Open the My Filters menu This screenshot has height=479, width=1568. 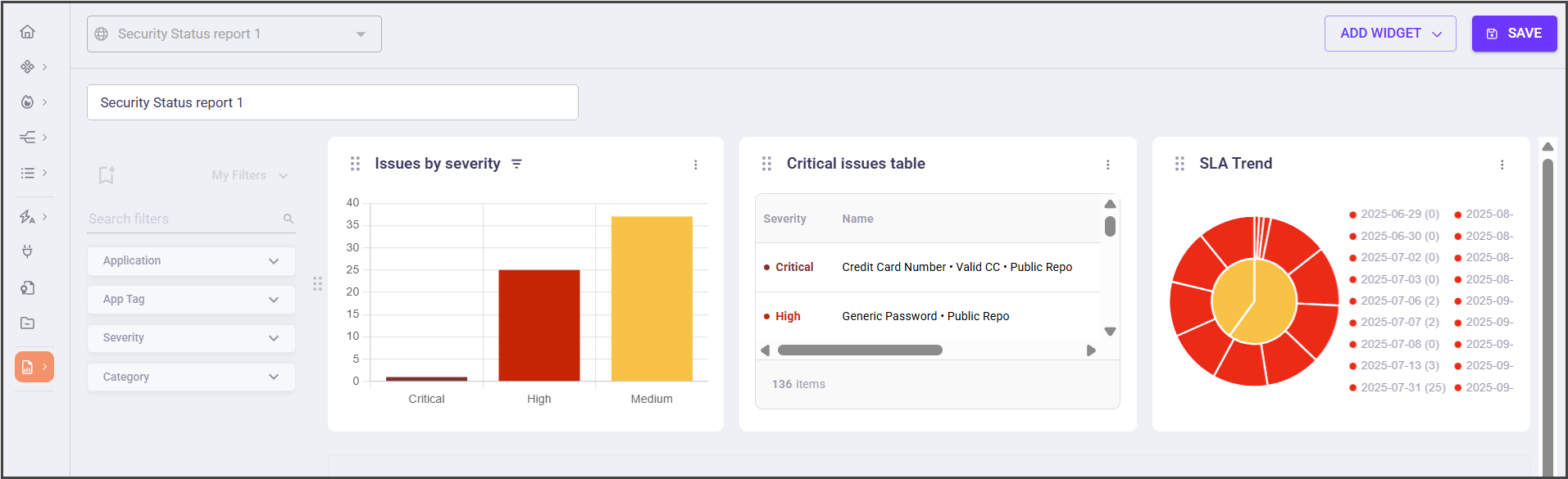249,175
